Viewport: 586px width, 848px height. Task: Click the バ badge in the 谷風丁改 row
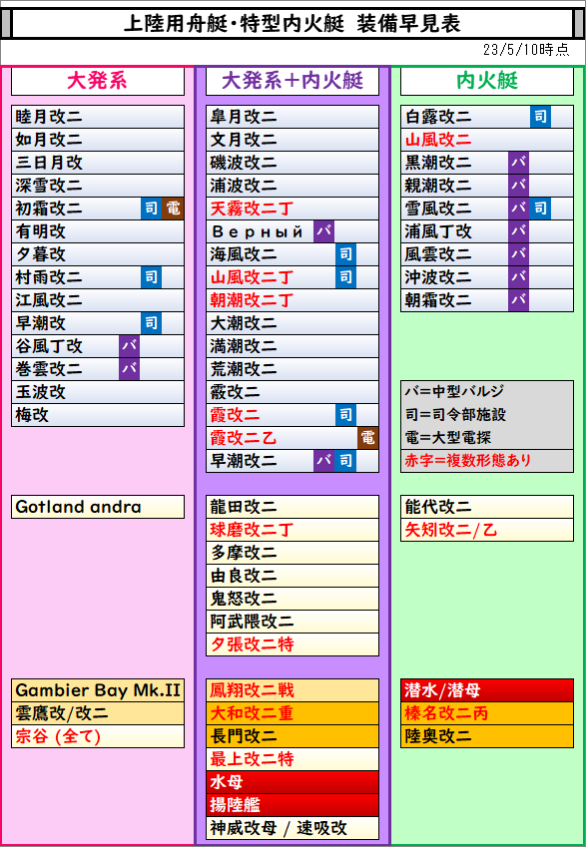point(130,346)
